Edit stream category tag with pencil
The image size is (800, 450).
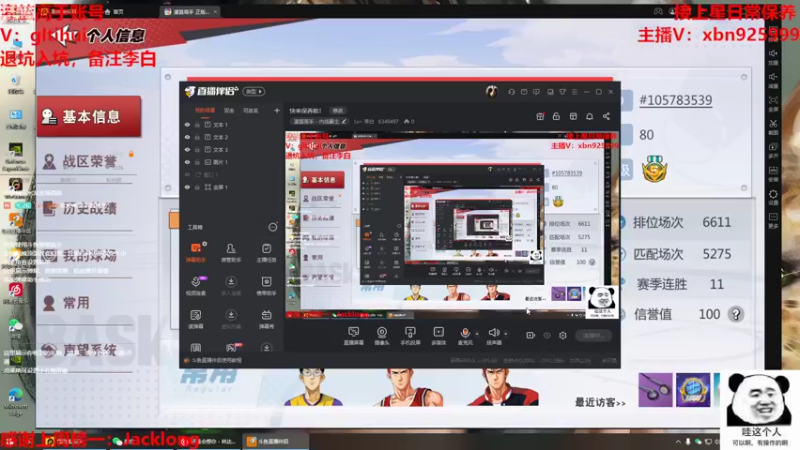pyautogui.click(x=344, y=121)
